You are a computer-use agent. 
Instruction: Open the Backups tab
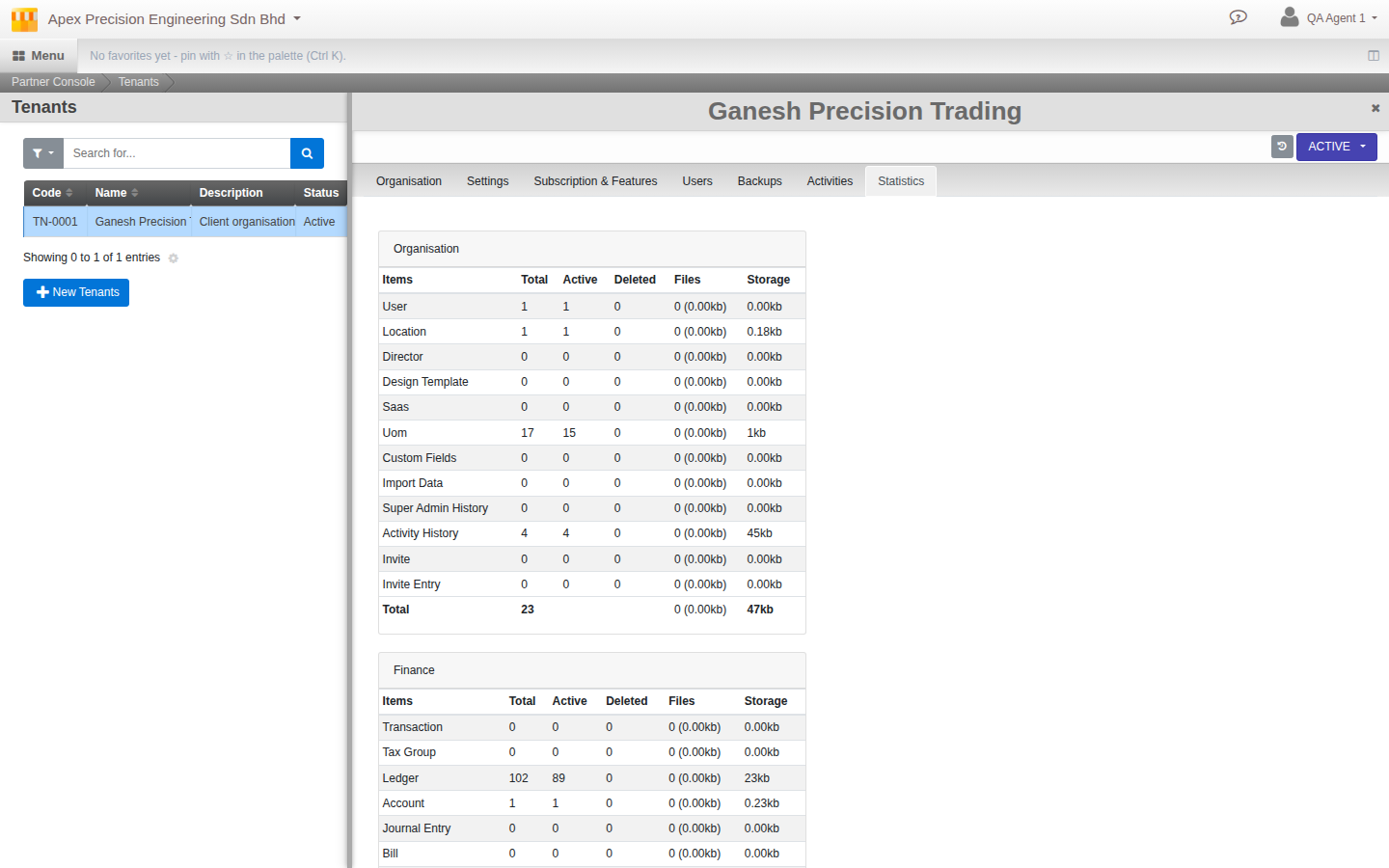point(760,181)
